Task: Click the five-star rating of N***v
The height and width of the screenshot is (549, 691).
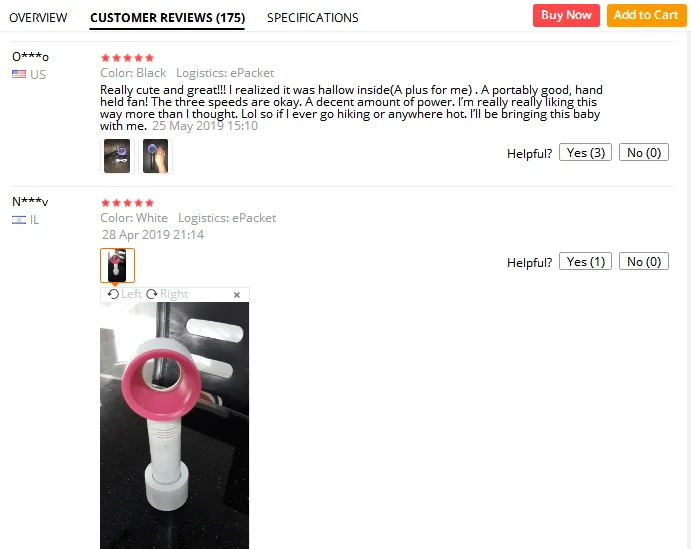Action: click(x=127, y=203)
